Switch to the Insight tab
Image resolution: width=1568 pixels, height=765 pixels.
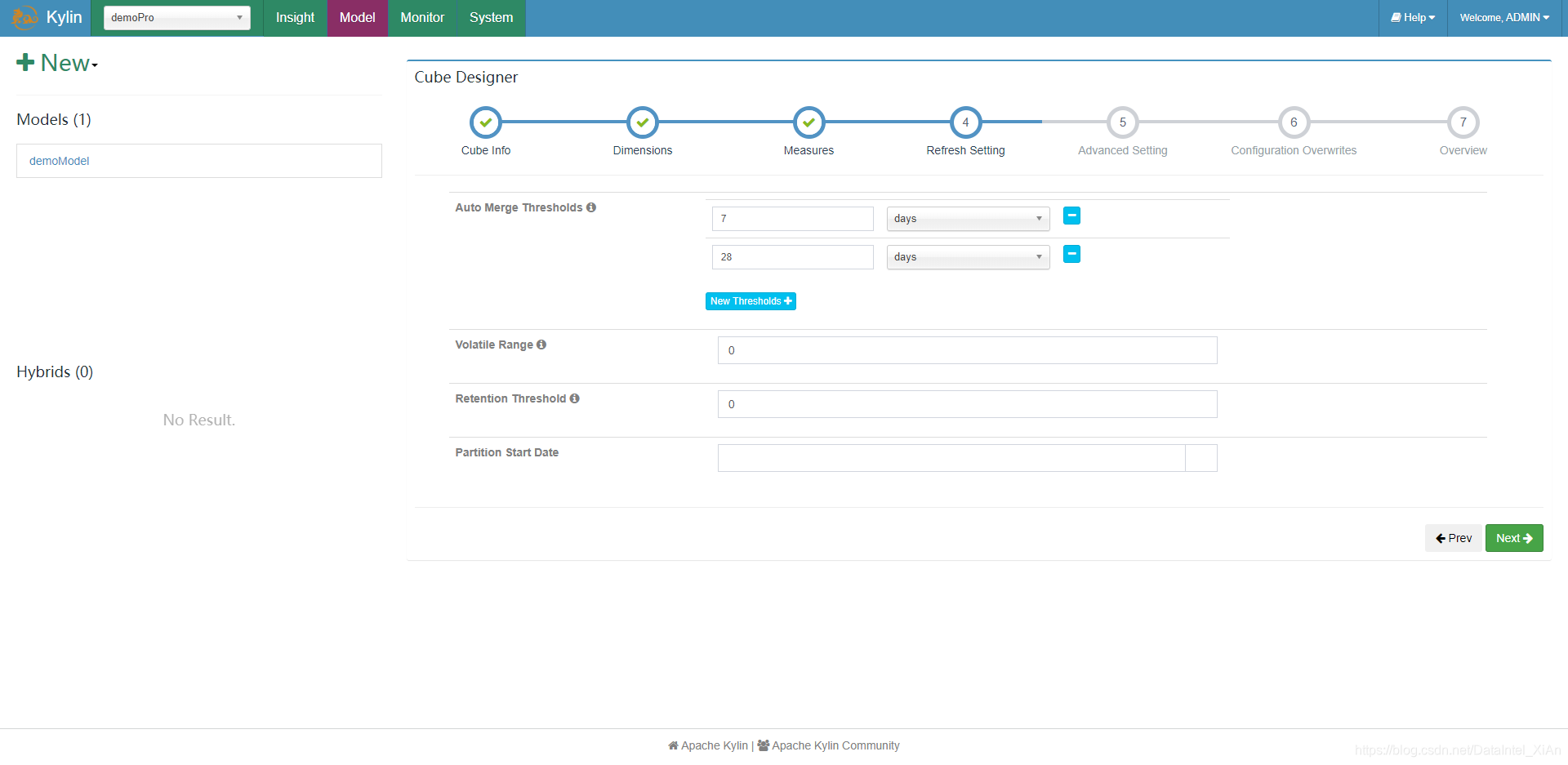pyautogui.click(x=295, y=17)
